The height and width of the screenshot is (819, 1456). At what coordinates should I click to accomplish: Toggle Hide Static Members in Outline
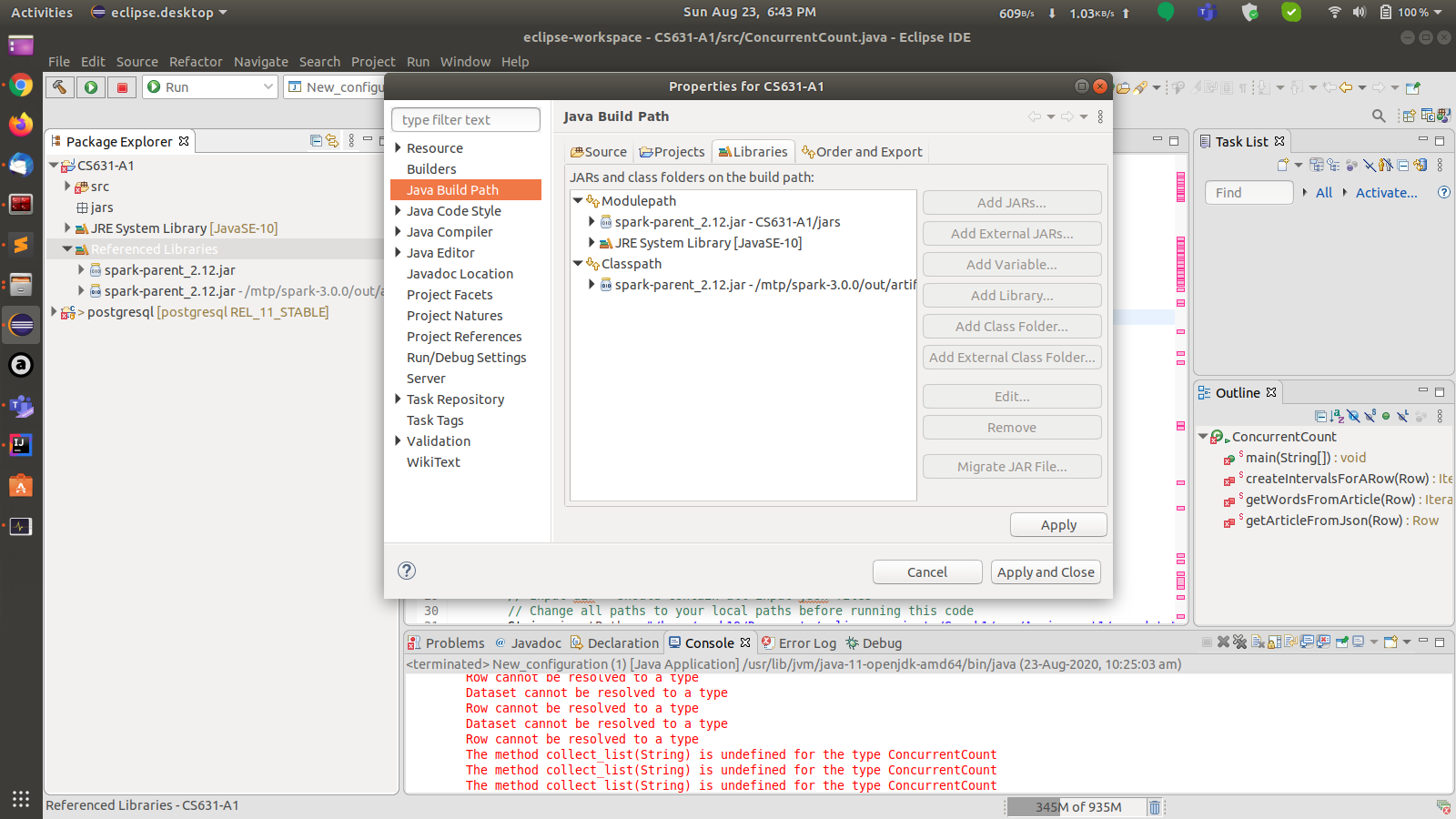[x=1370, y=416]
